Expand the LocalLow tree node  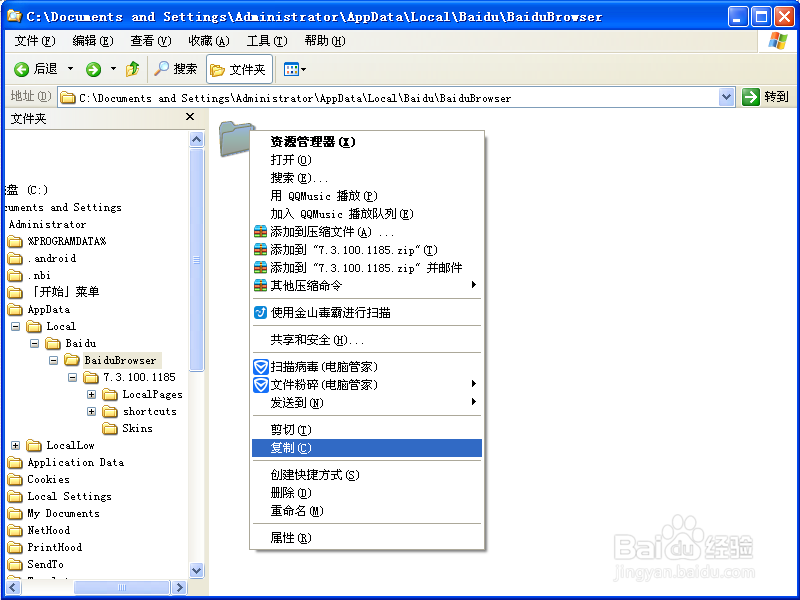click(16, 445)
